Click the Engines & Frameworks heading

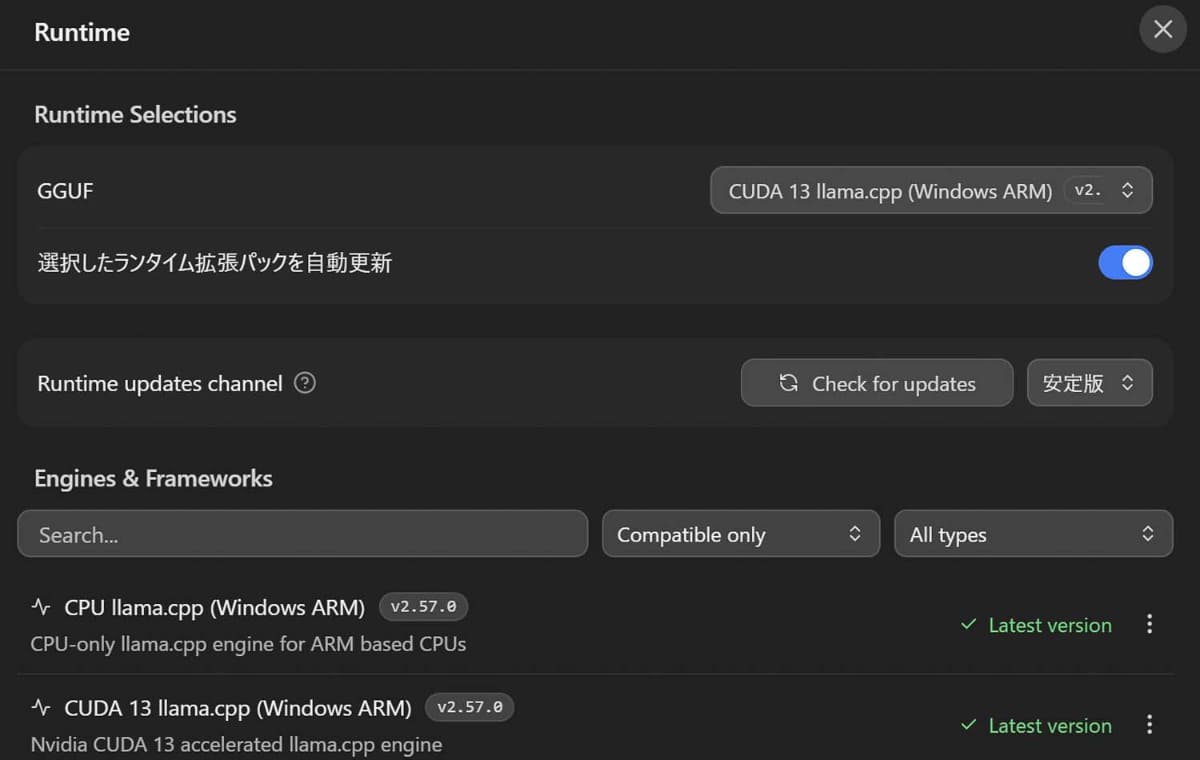153,478
